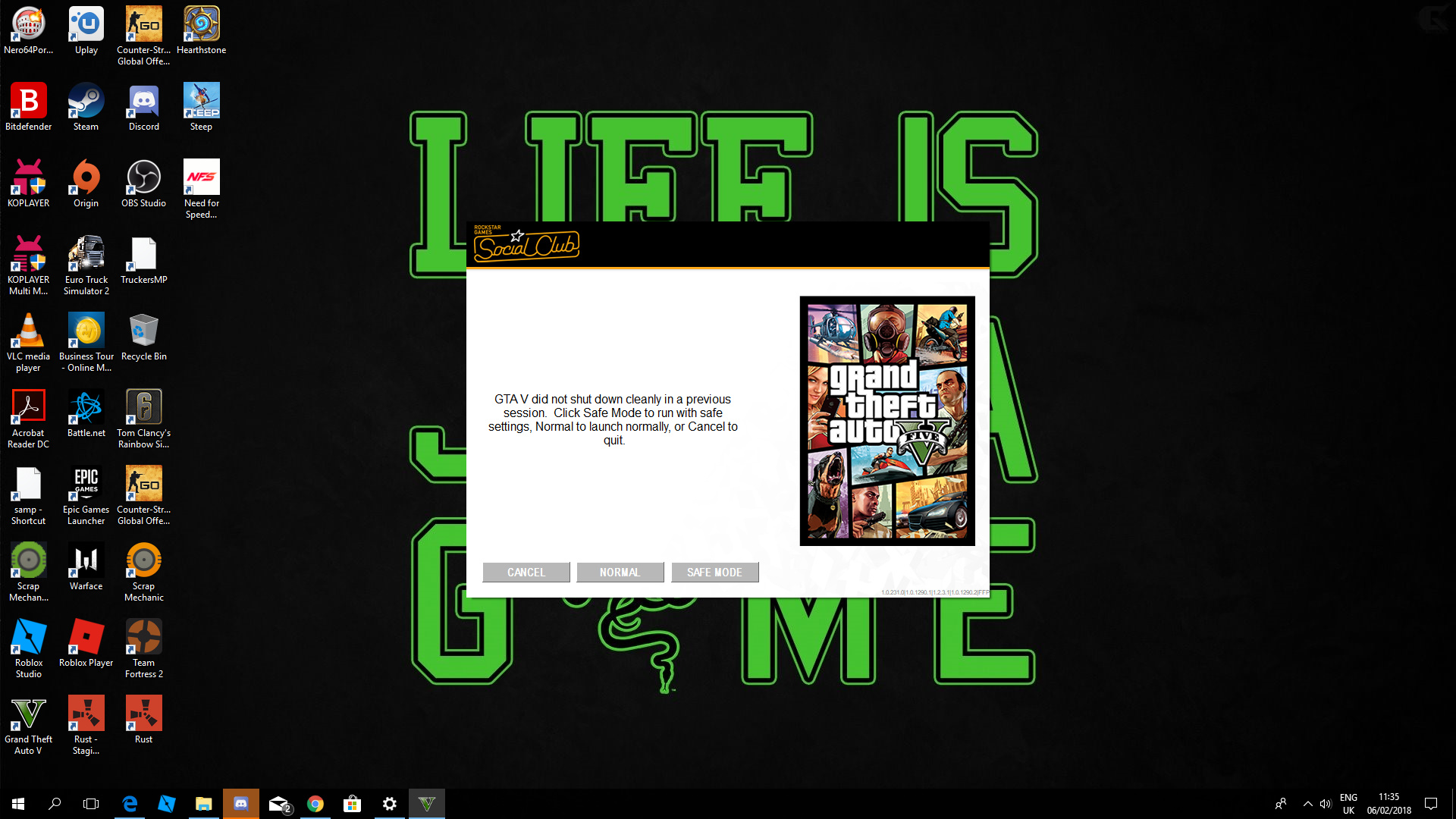Select the Steep desktop icon
Image resolution: width=1456 pixels, height=819 pixels.
tap(202, 108)
